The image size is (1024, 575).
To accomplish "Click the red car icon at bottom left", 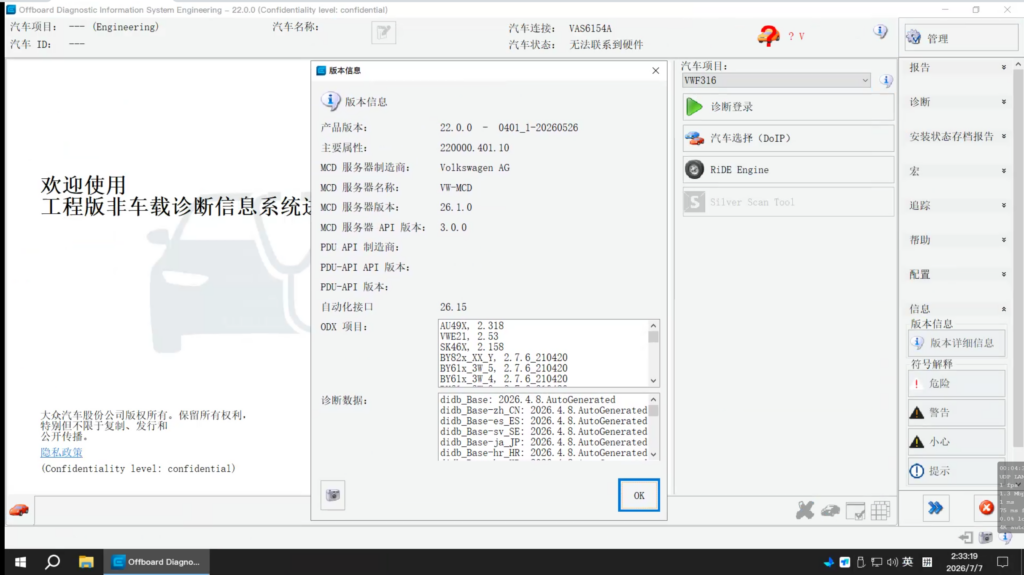I will 19,510.
